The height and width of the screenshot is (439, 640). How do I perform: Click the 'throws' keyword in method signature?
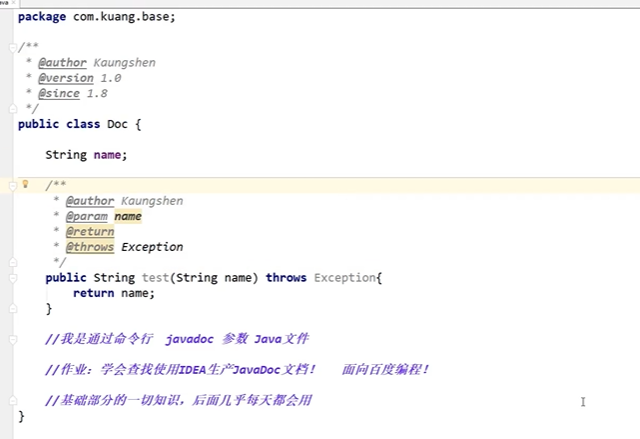click(286, 278)
